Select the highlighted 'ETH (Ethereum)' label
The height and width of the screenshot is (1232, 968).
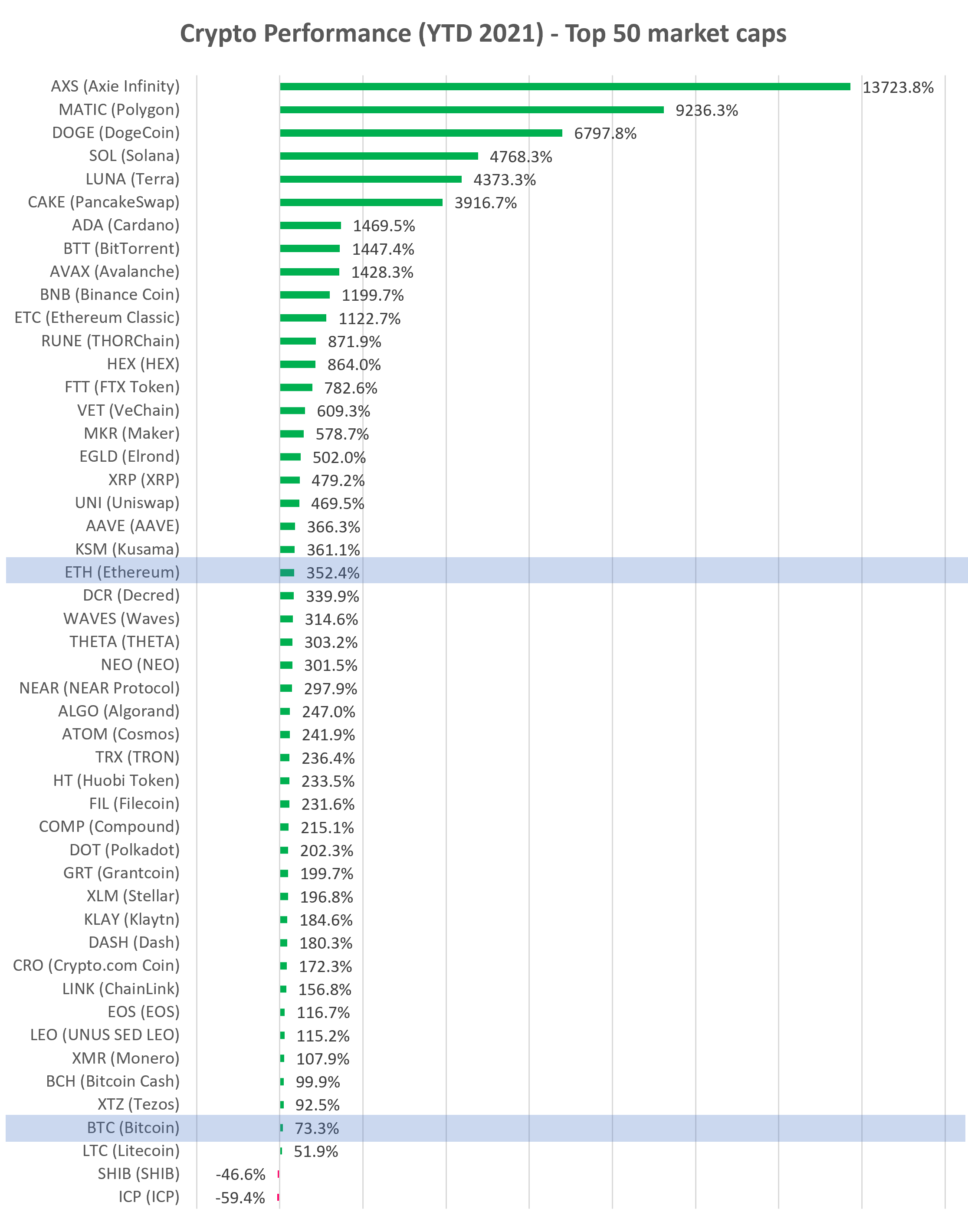(122, 572)
